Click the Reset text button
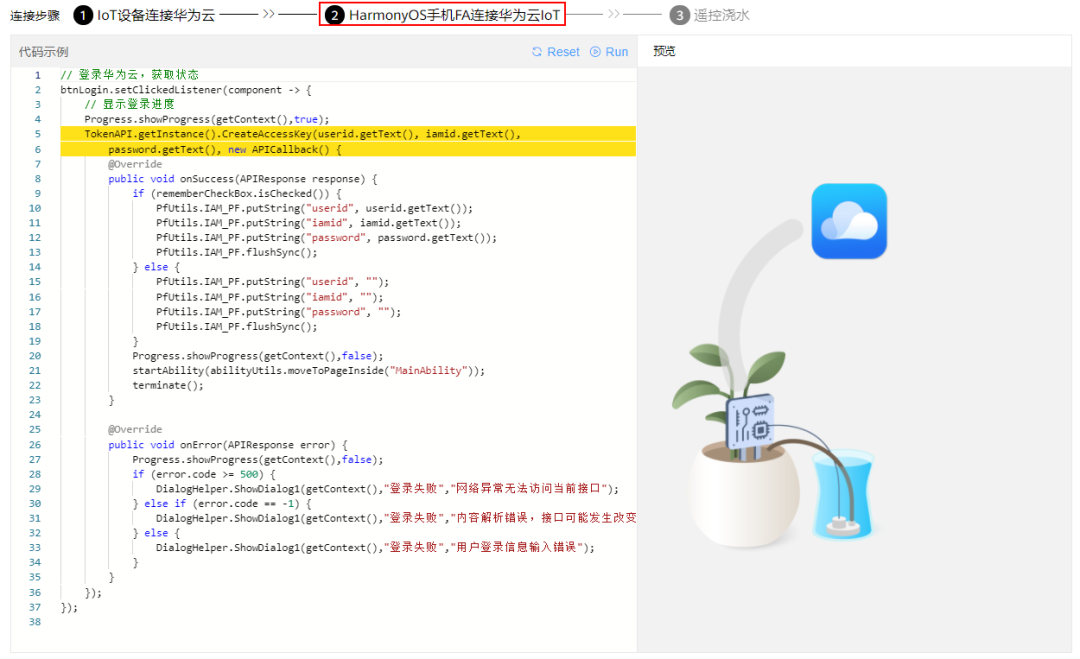Screen dimensions: 1080x659 563,52
